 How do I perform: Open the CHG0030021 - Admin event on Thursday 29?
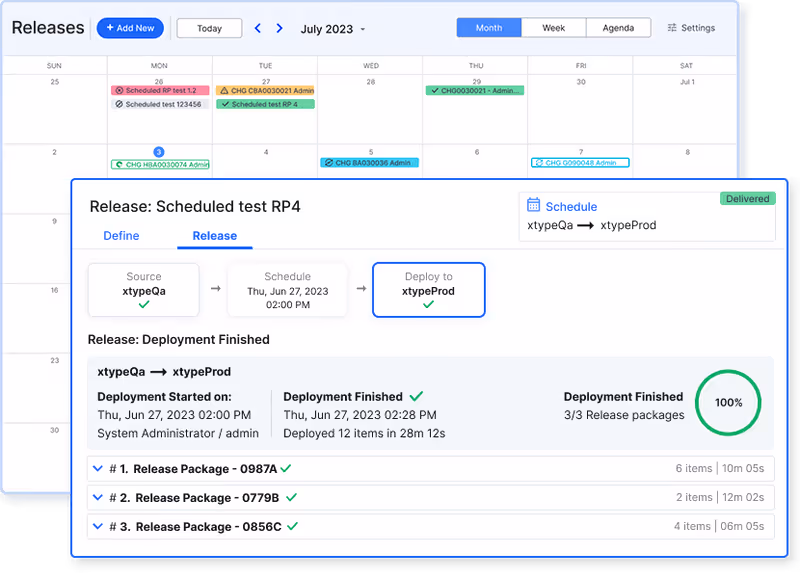475,90
